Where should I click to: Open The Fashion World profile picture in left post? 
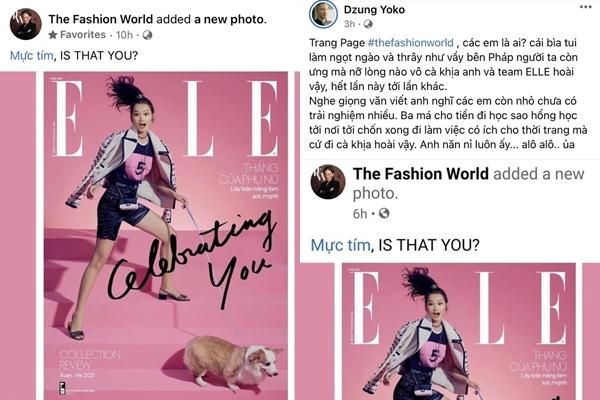pyautogui.click(x=26, y=24)
